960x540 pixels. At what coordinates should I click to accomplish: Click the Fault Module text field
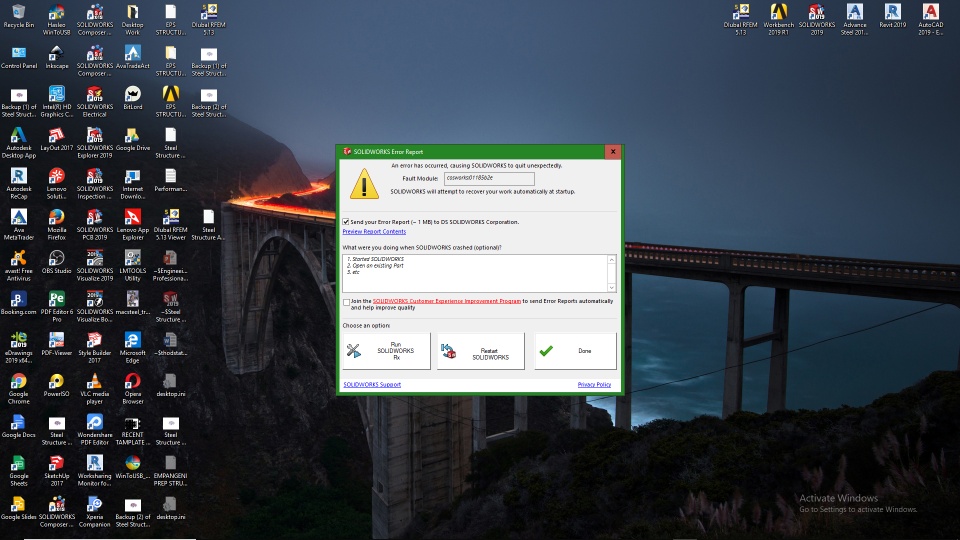(x=489, y=178)
